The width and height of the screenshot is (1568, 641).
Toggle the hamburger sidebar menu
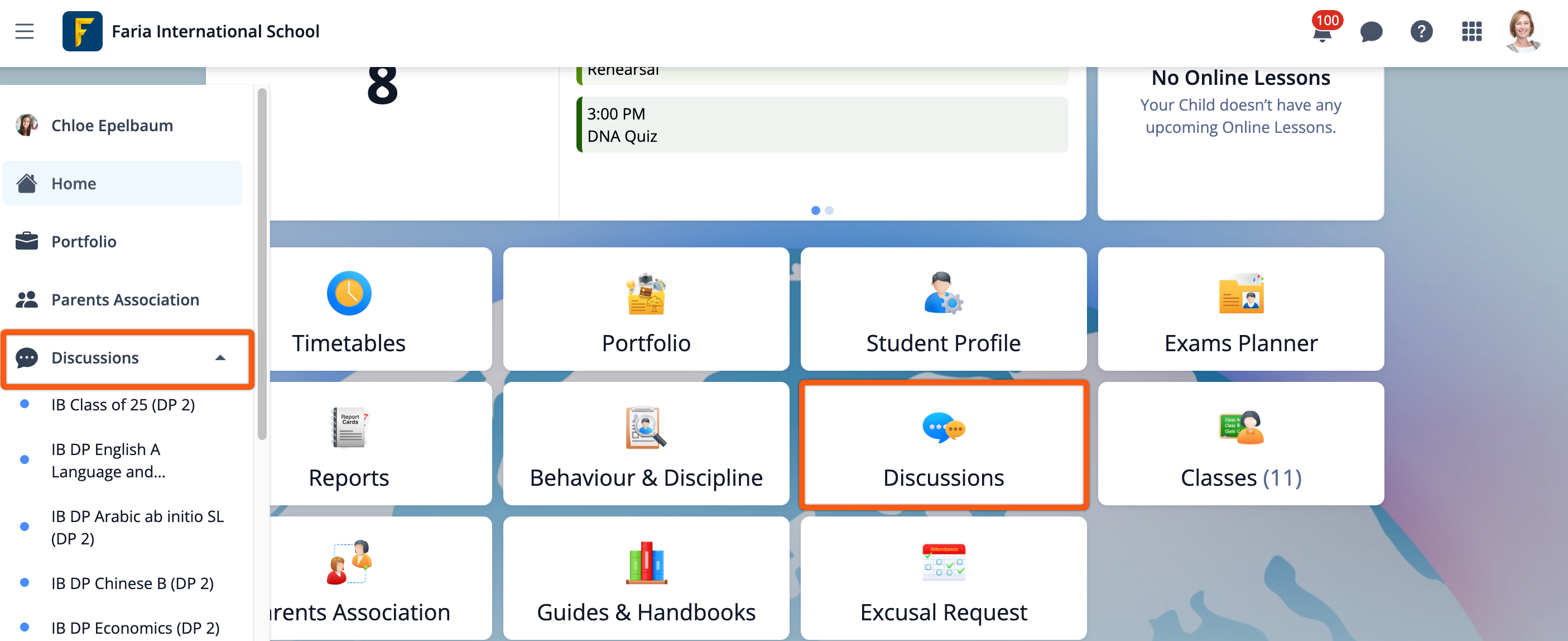pyautogui.click(x=25, y=32)
